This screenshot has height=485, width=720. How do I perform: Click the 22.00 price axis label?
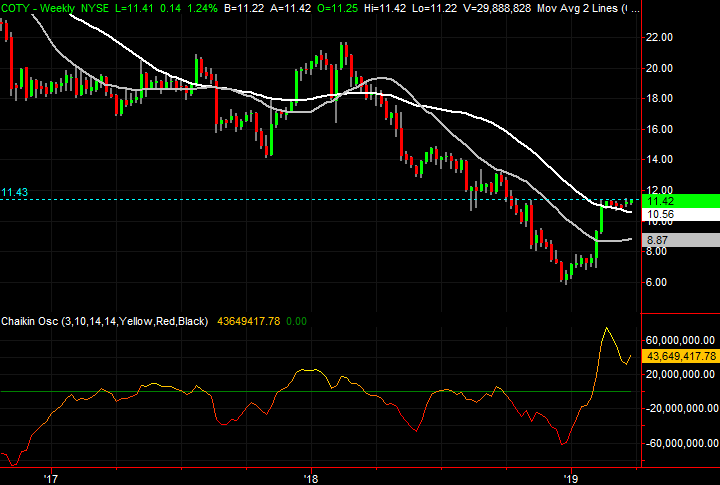pos(661,38)
